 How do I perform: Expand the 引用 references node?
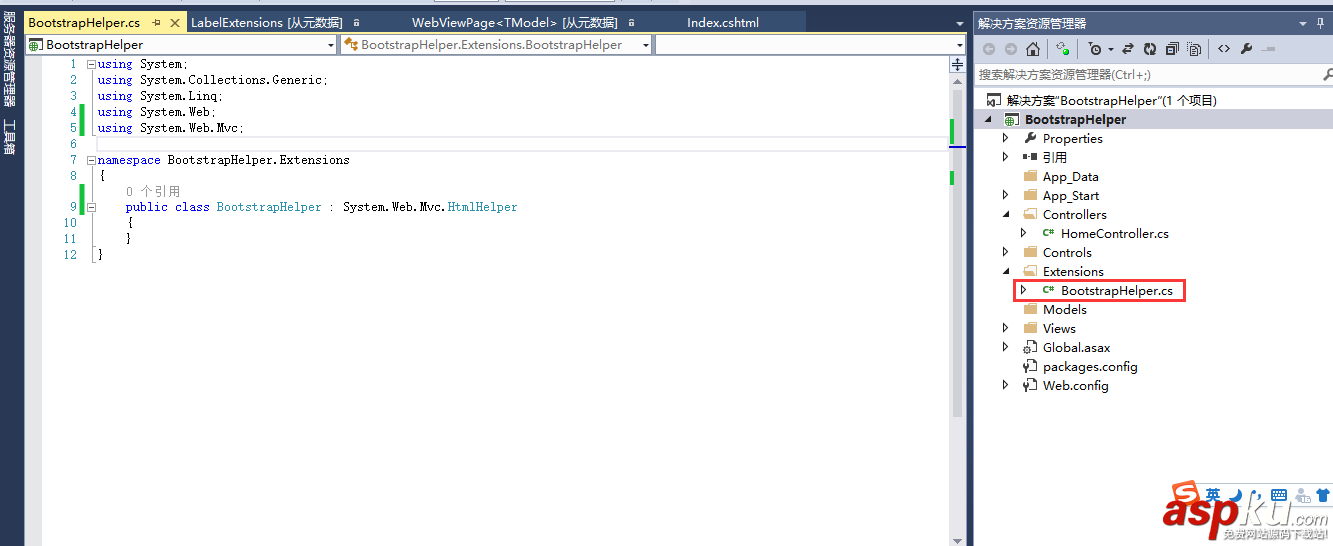(1006, 157)
